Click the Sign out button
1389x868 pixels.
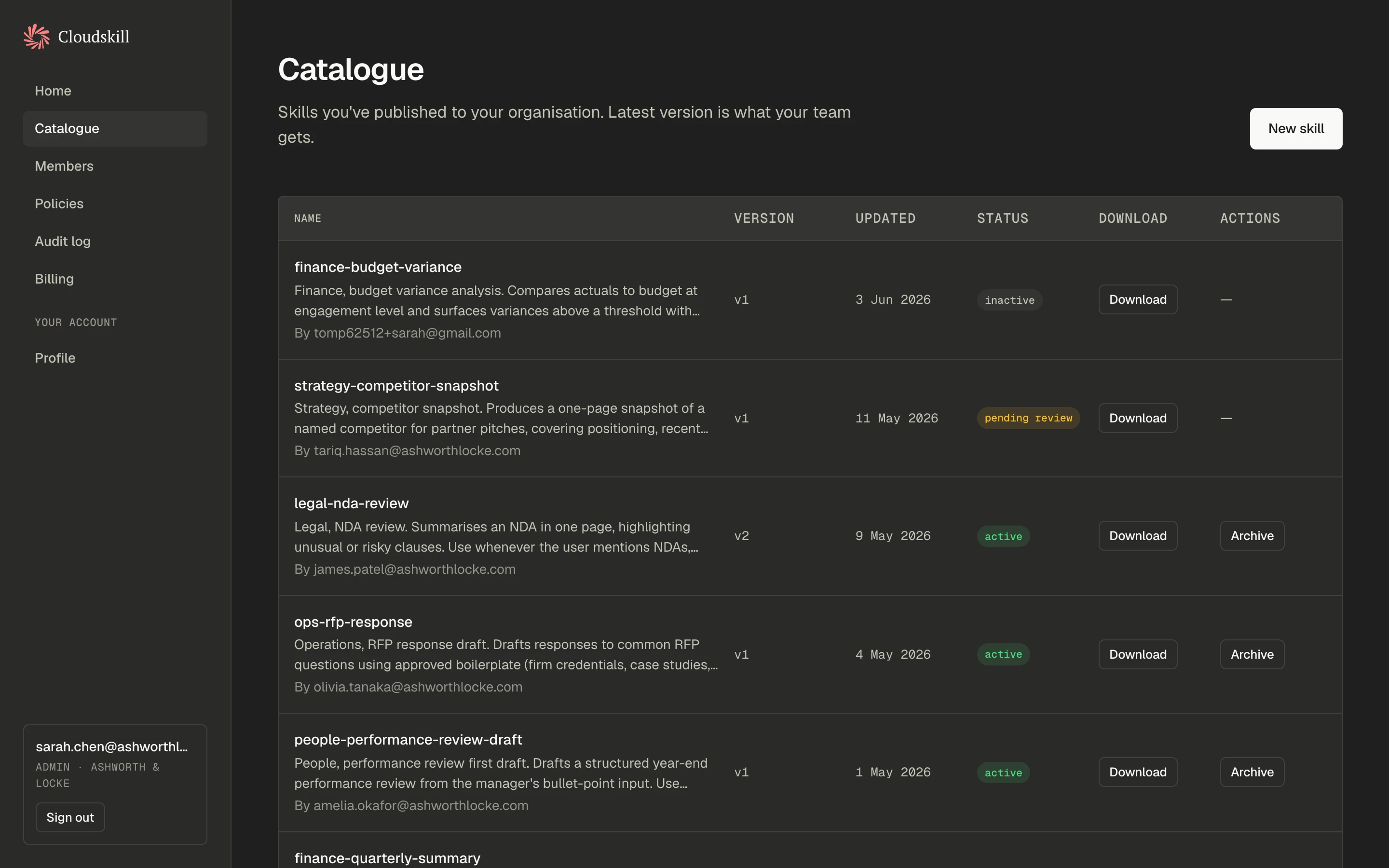click(70, 817)
